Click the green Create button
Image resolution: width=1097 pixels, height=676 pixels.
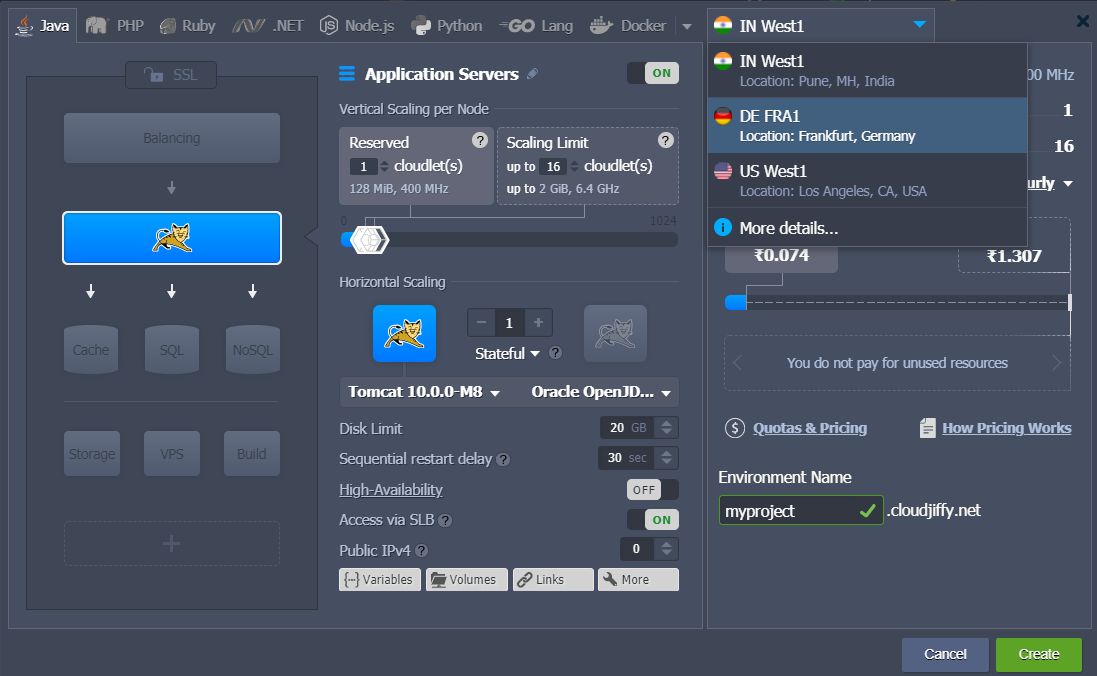pyautogui.click(x=1039, y=654)
